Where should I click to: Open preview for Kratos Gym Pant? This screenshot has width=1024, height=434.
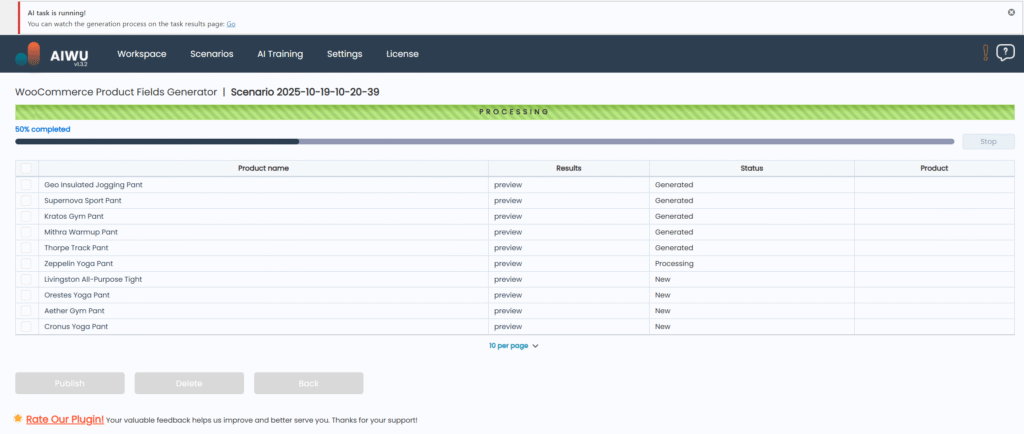[x=508, y=216]
